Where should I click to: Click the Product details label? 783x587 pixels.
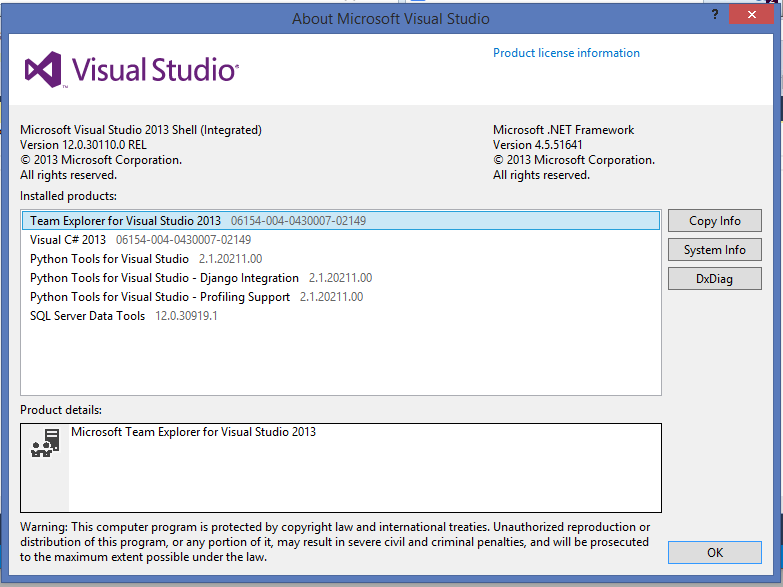click(61, 410)
